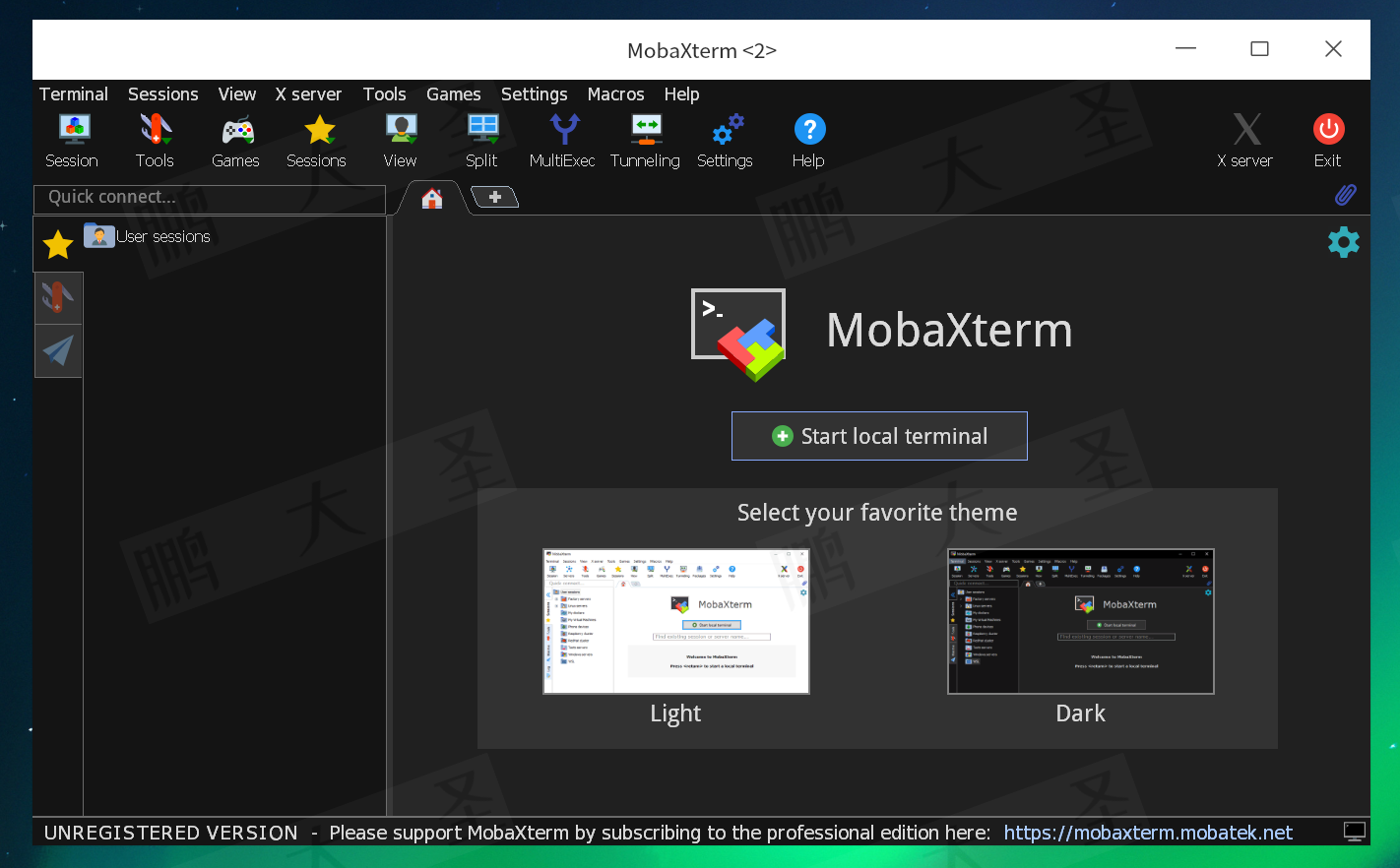The height and width of the screenshot is (868, 1400).
Task: Open the Games menu
Action: click(454, 94)
